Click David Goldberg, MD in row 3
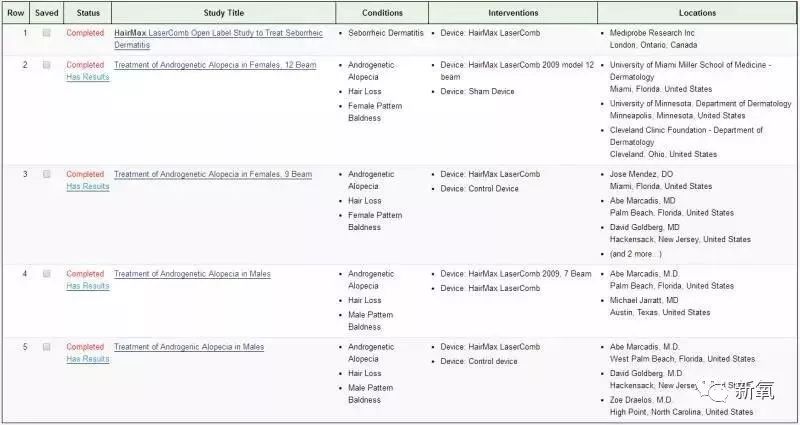Viewport: 800px width, 425px height. tap(680, 233)
